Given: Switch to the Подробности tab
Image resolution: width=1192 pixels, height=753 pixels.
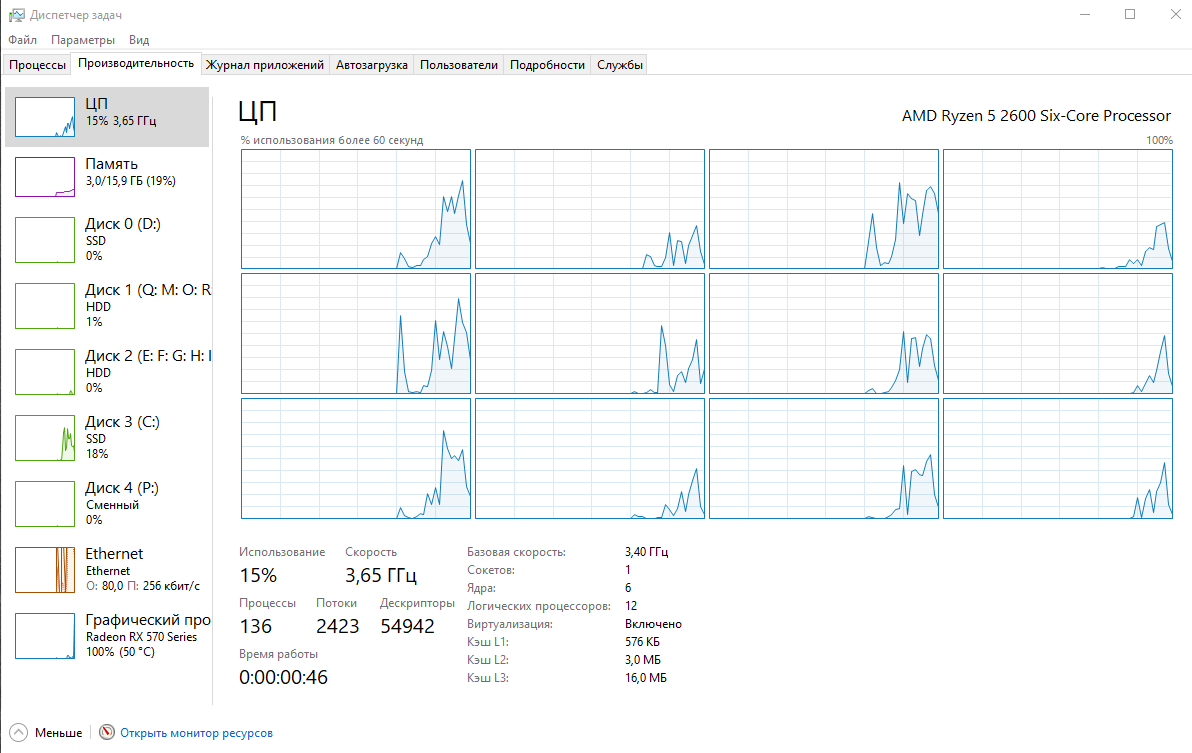Looking at the screenshot, I should 547,65.
